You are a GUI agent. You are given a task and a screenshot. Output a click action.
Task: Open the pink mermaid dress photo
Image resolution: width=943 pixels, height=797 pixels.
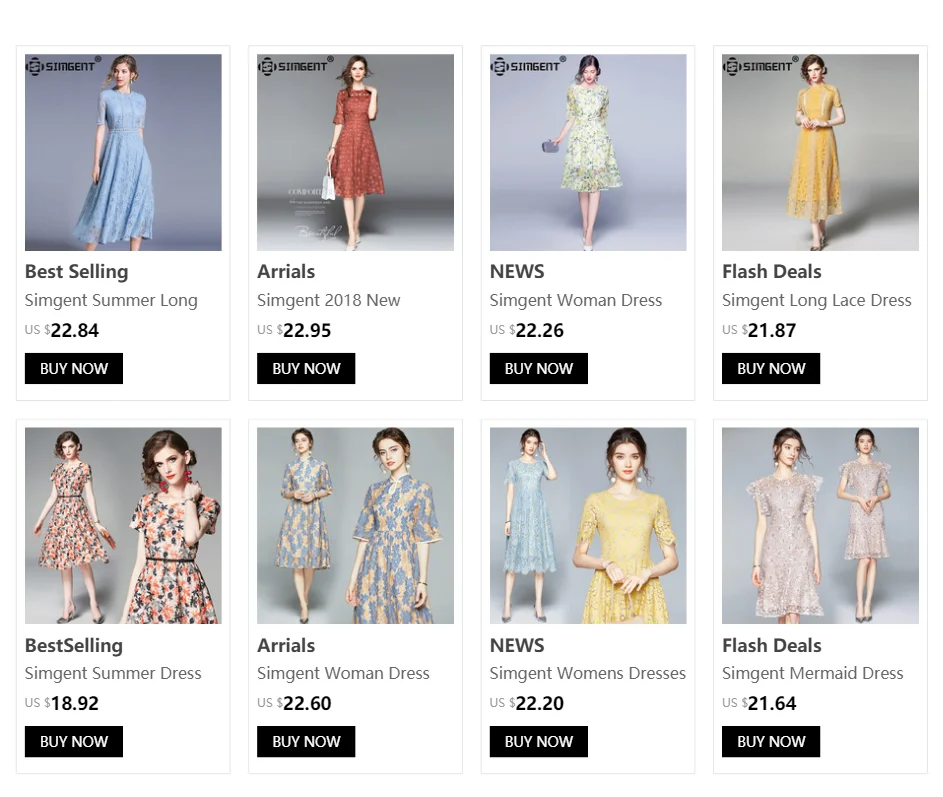pos(820,526)
